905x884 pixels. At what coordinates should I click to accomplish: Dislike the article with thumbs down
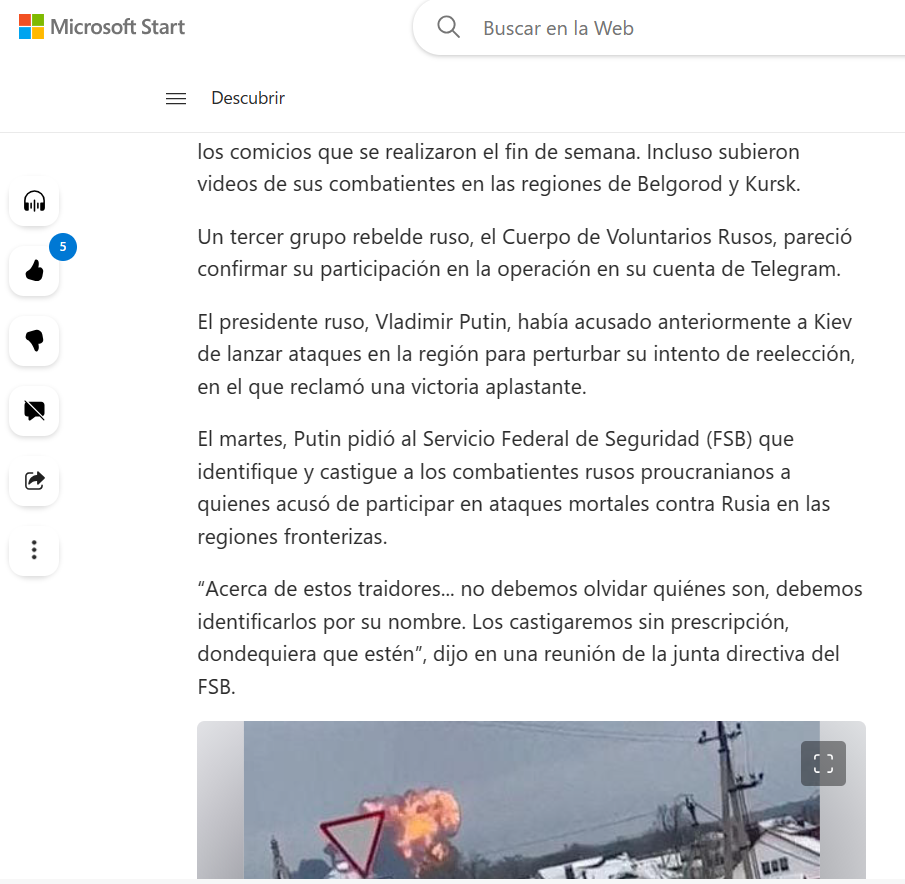pos(34,340)
